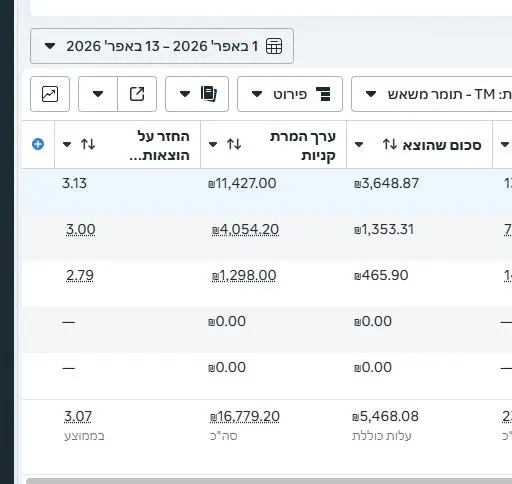512x484 pixels.
Task: Select the amount spent ₪3,648.87
Action: click(386, 183)
